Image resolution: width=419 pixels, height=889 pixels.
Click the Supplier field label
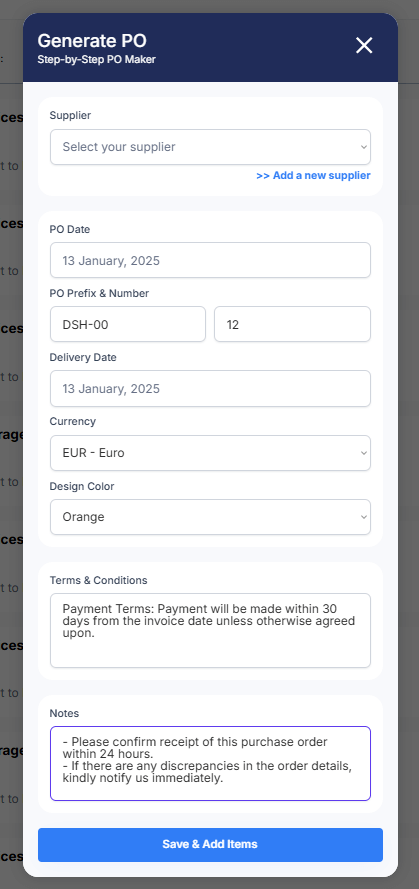click(70, 116)
